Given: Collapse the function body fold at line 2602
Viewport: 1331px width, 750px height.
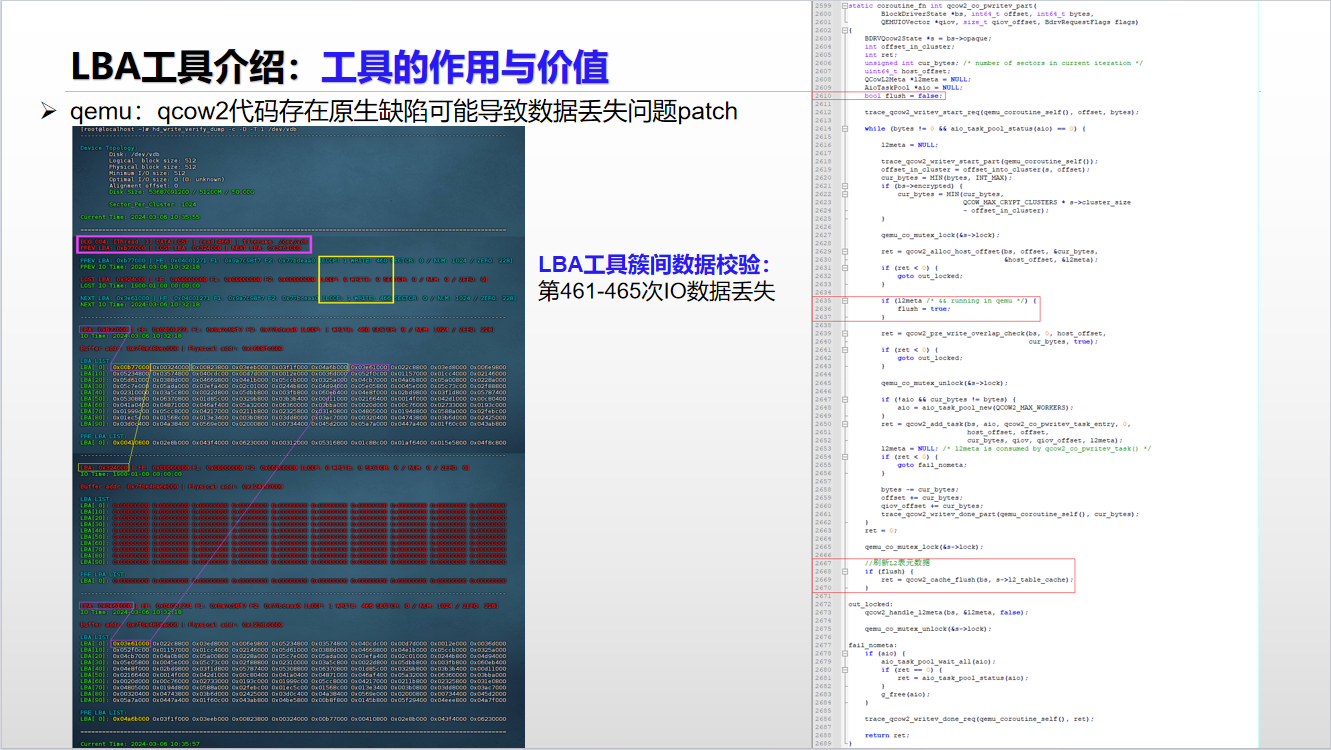Looking at the screenshot, I should point(845,30).
